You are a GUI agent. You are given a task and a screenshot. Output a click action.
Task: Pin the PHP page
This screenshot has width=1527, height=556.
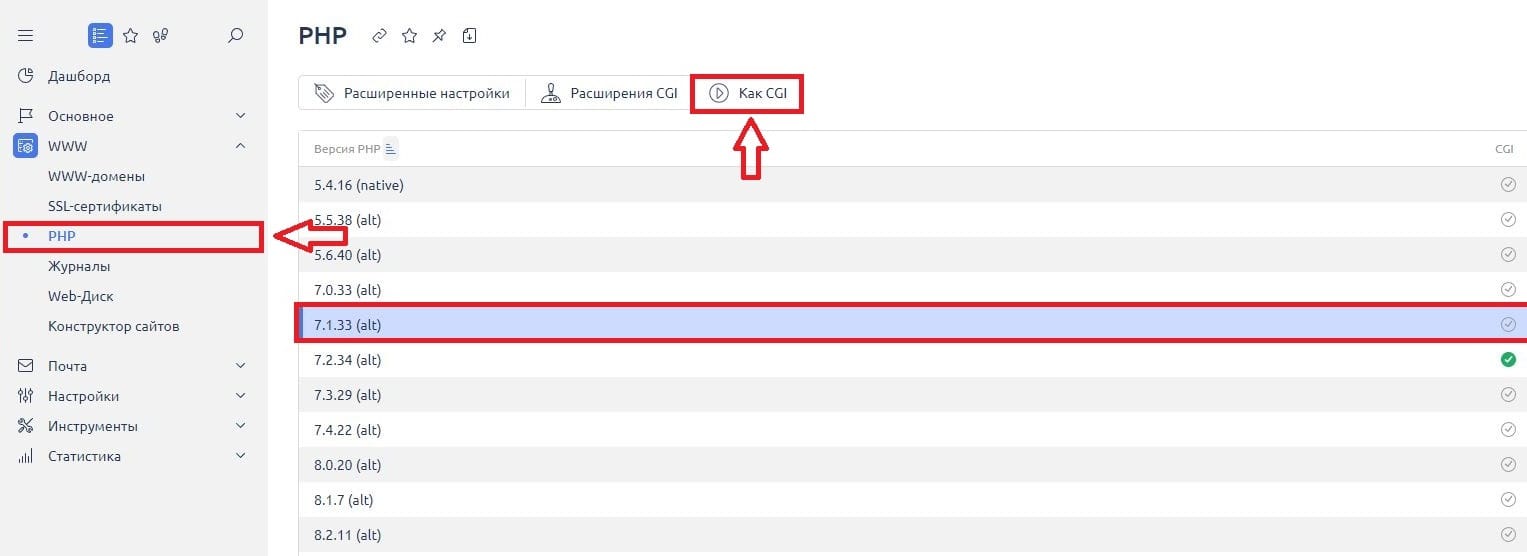(439, 36)
